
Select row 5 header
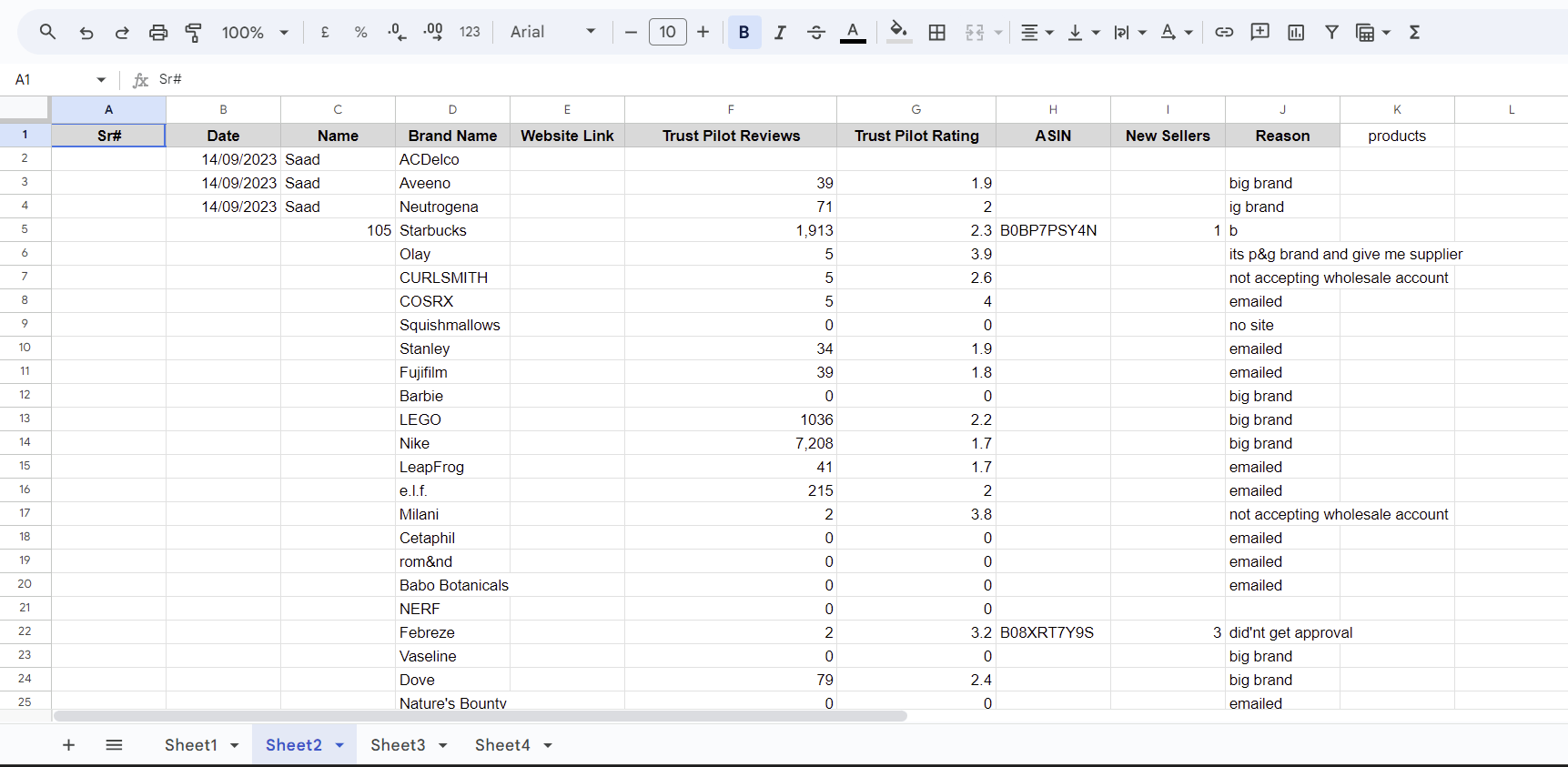[x=25, y=230]
